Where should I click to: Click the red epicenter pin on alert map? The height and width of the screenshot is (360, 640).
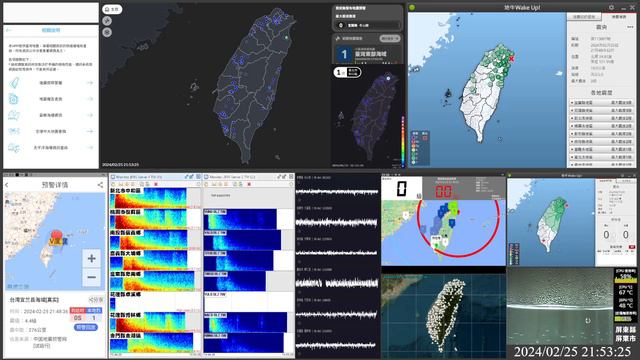coord(56,235)
